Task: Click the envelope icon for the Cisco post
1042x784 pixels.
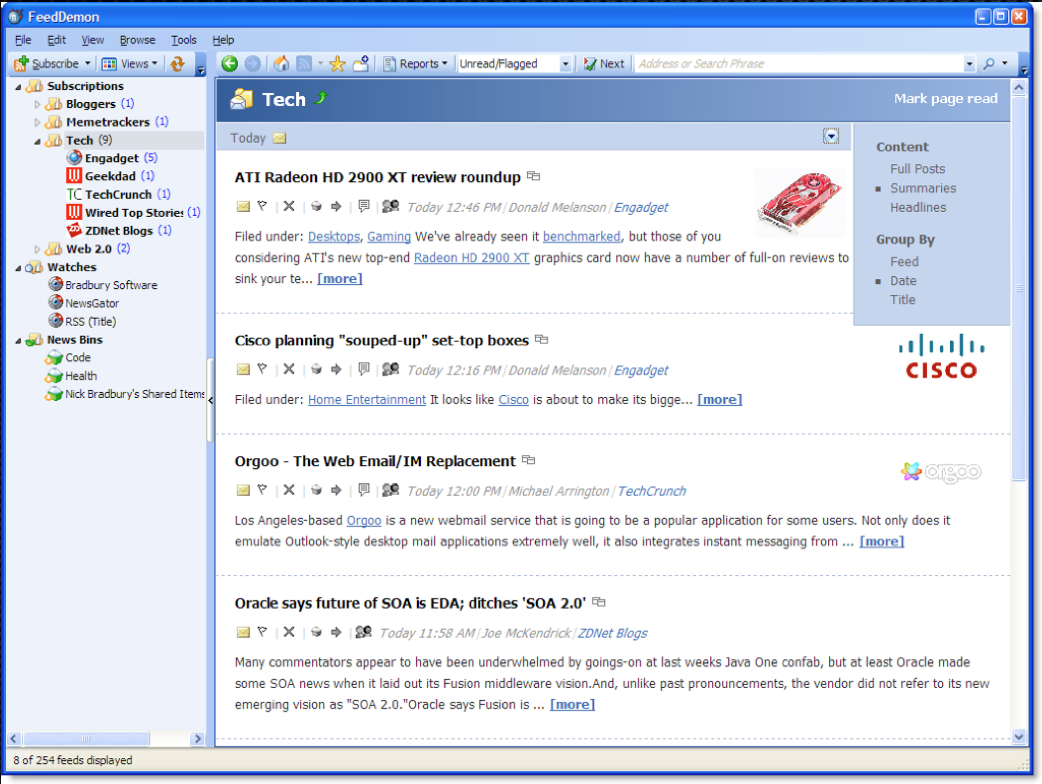Action: (x=243, y=369)
